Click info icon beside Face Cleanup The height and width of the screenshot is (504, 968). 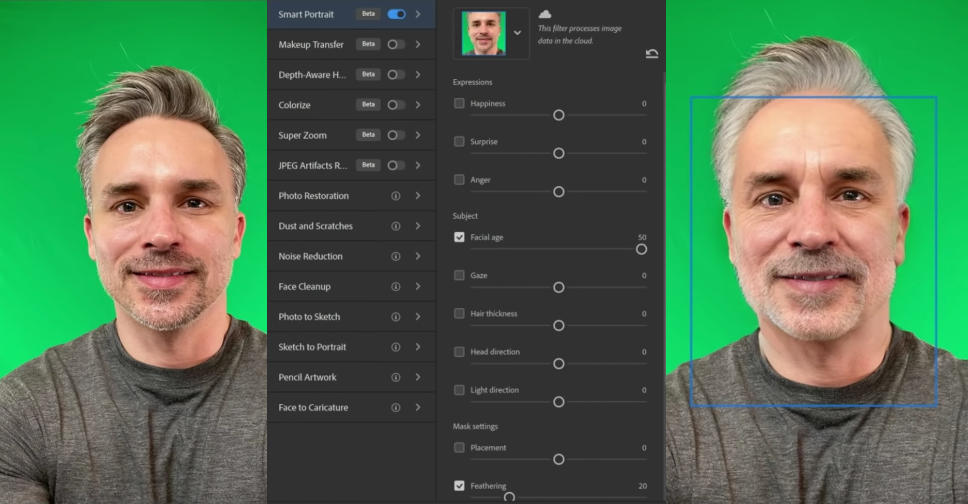(396, 287)
